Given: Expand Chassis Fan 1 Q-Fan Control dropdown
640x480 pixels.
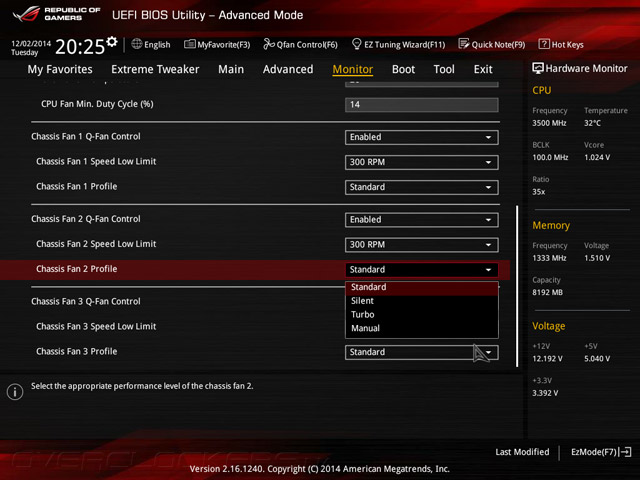Looking at the screenshot, I should coord(421,138).
